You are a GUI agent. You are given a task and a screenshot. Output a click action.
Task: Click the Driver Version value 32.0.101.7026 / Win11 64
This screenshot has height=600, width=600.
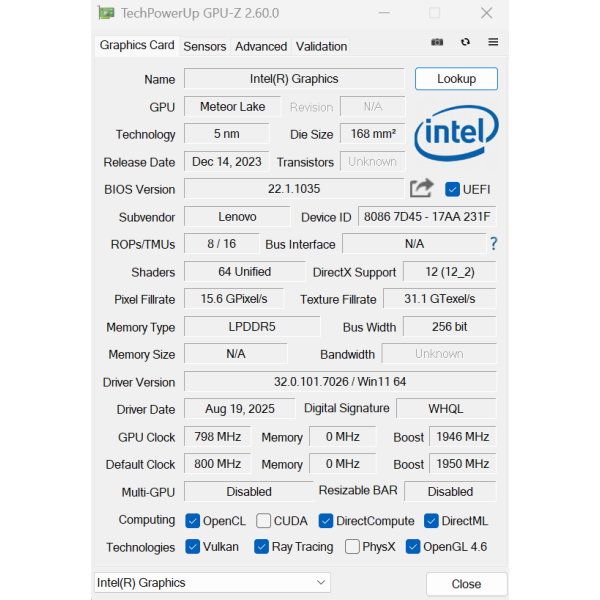tap(340, 382)
